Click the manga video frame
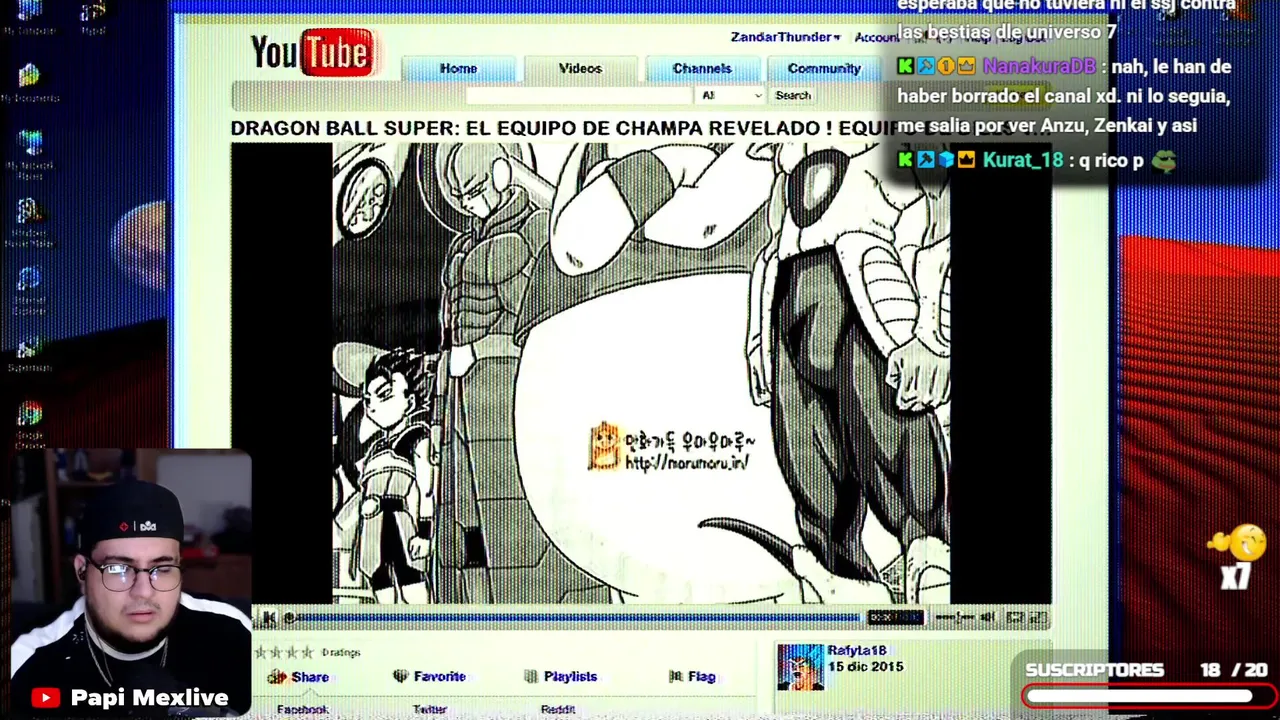1280x720 pixels. click(641, 373)
